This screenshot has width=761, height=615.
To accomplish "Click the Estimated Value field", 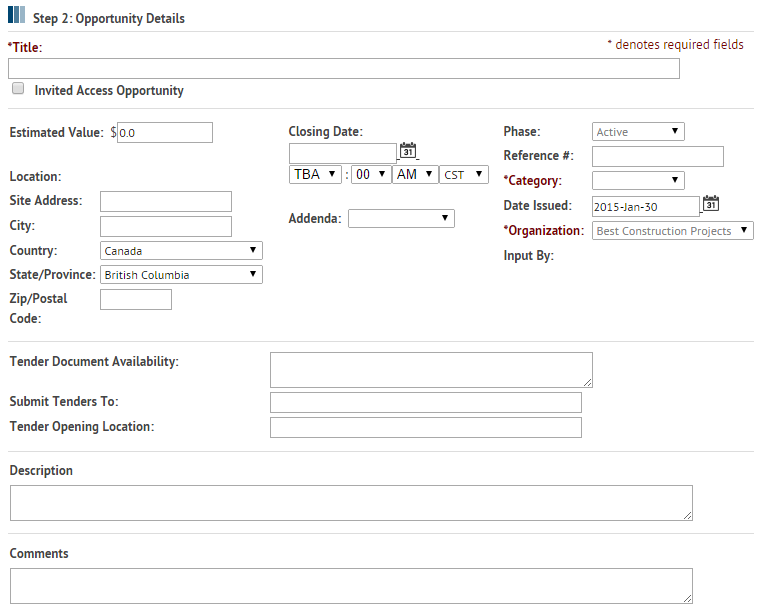I will 165,132.
